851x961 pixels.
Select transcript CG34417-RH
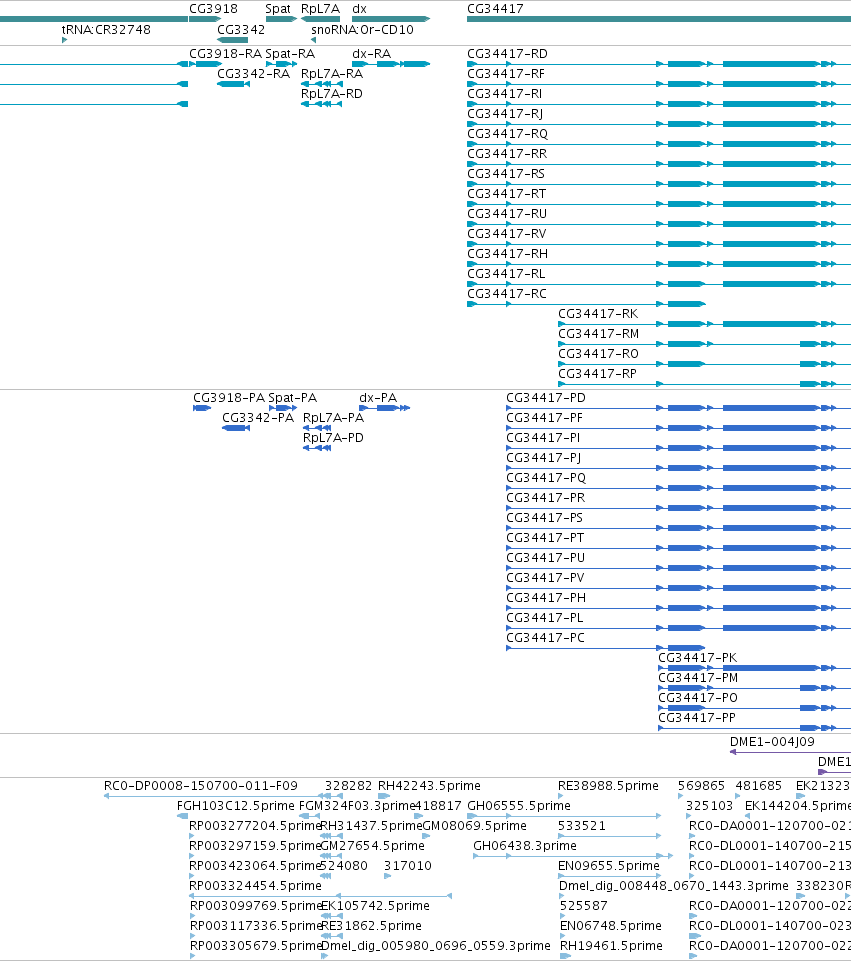click(x=507, y=254)
